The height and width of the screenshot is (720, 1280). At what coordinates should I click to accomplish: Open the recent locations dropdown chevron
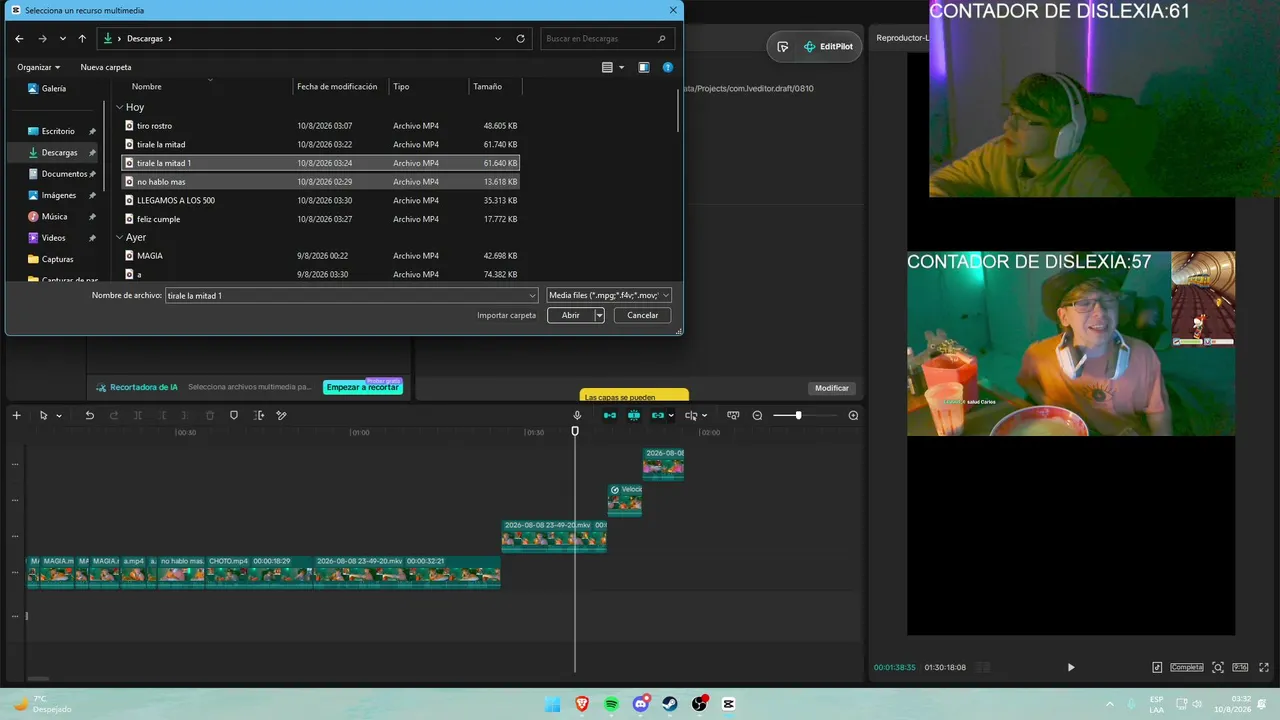point(62,38)
